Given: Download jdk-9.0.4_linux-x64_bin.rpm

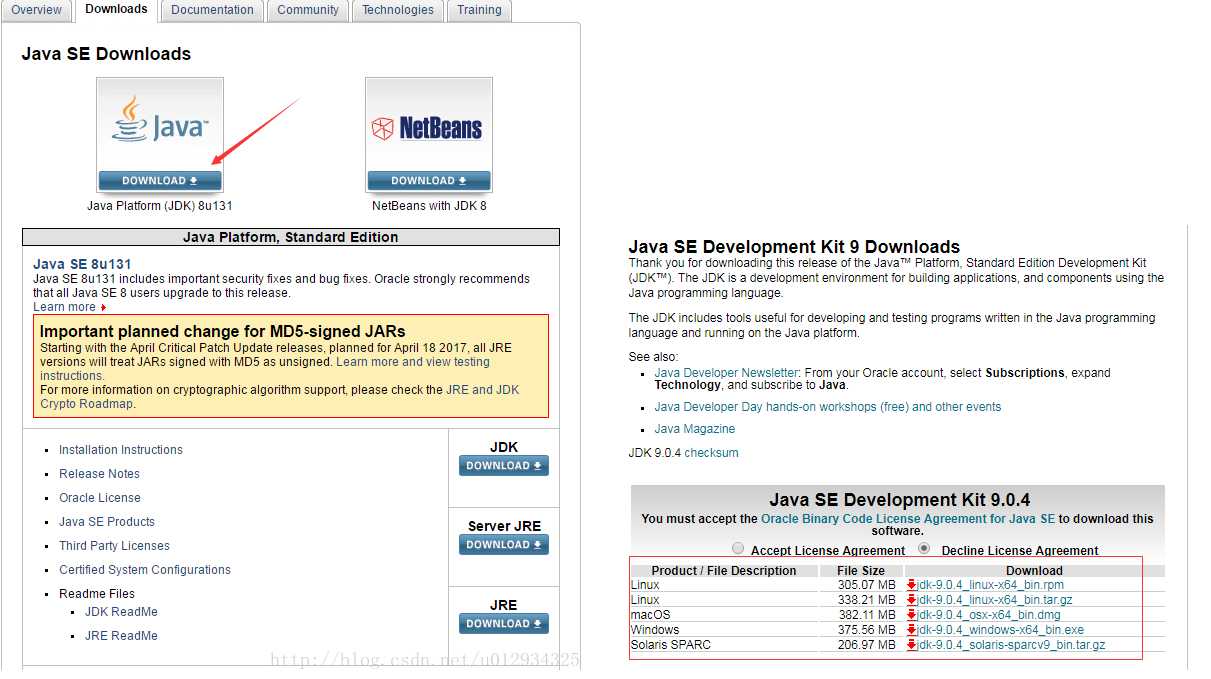Looking at the screenshot, I should point(990,585).
